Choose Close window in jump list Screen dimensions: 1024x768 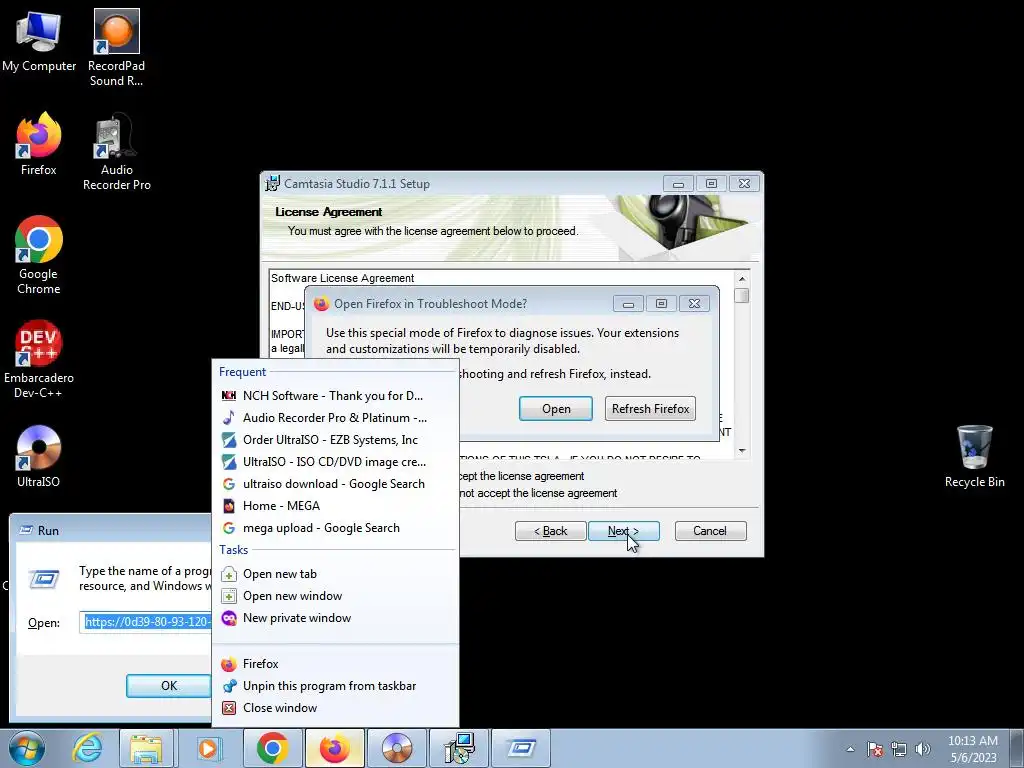pos(334,708)
